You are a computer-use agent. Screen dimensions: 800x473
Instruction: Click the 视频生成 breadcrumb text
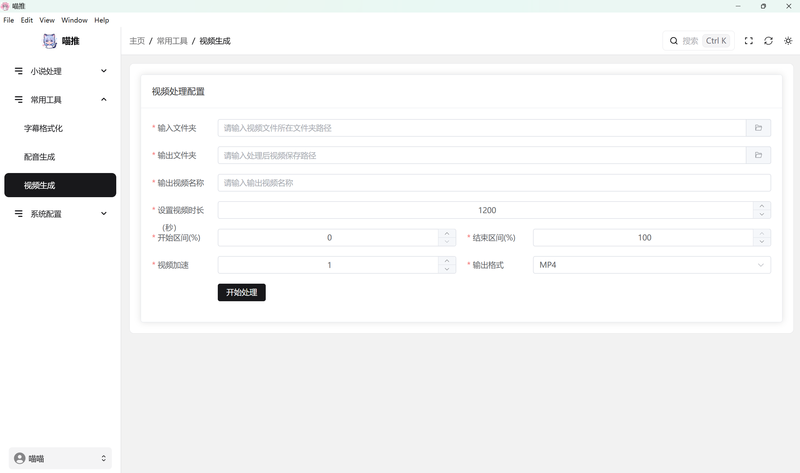click(x=215, y=41)
